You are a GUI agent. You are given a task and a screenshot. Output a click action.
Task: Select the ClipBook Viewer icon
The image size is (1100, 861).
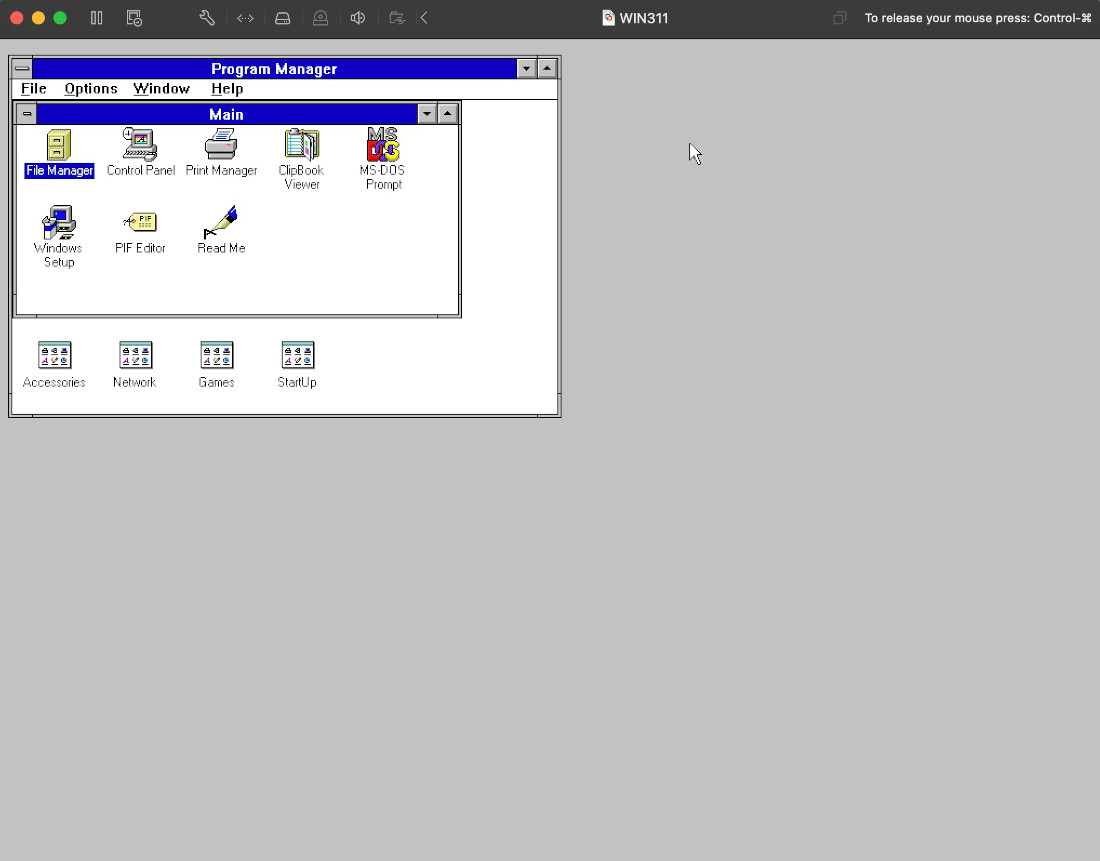301,146
